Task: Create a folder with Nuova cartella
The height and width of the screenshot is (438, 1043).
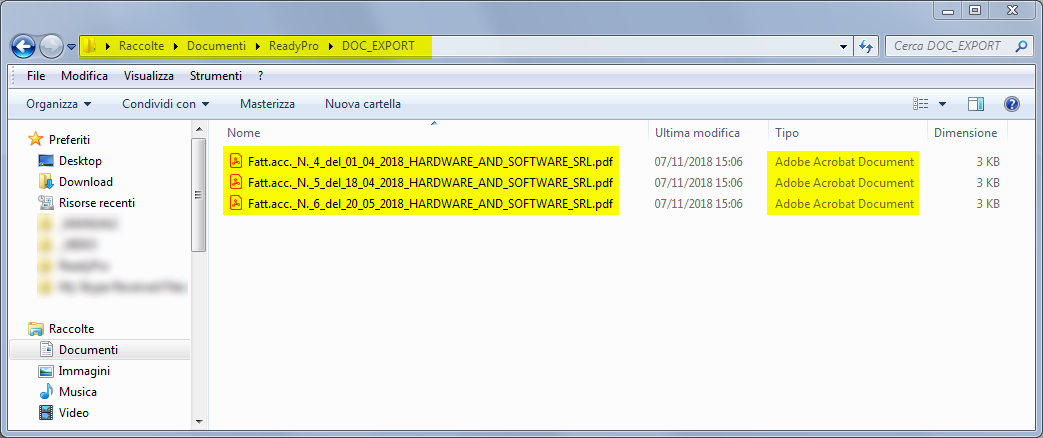Action: (x=363, y=104)
